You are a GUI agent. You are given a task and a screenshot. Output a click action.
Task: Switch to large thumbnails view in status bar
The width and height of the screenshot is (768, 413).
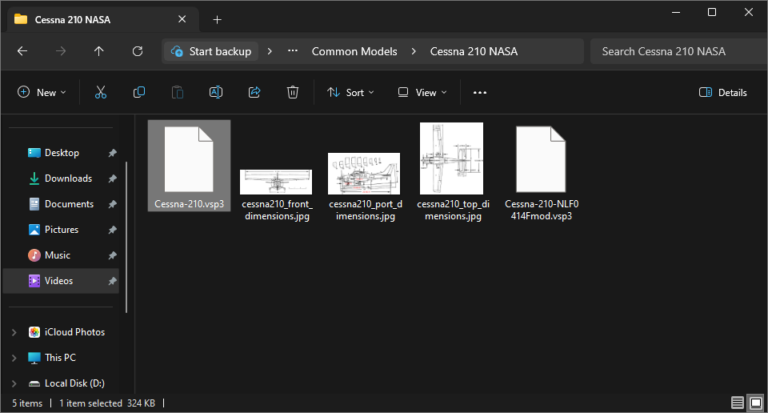click(x=754, y=403)
